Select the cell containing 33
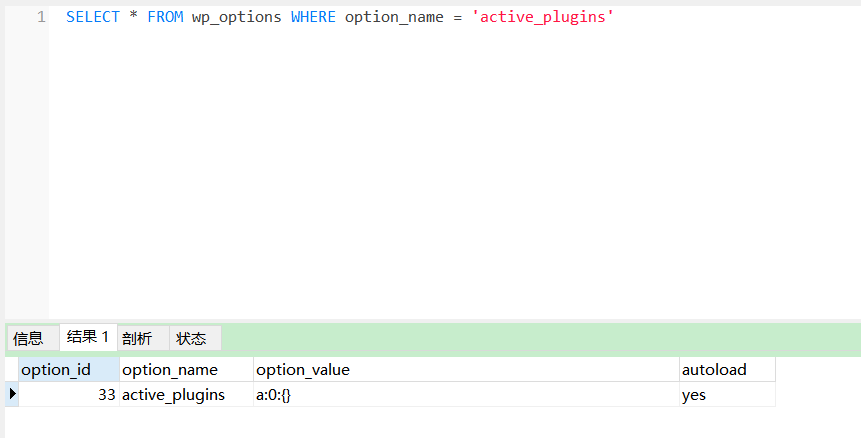The height and width of the screenshot is (438, 861). (68, 395)
